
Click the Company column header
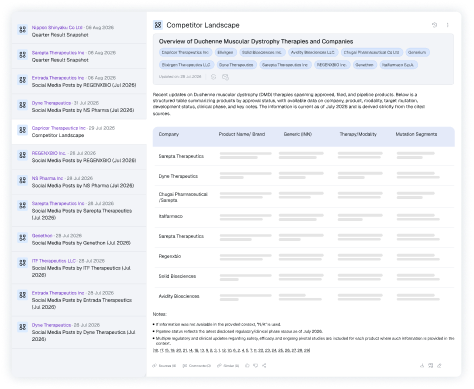tap(169, 134)
